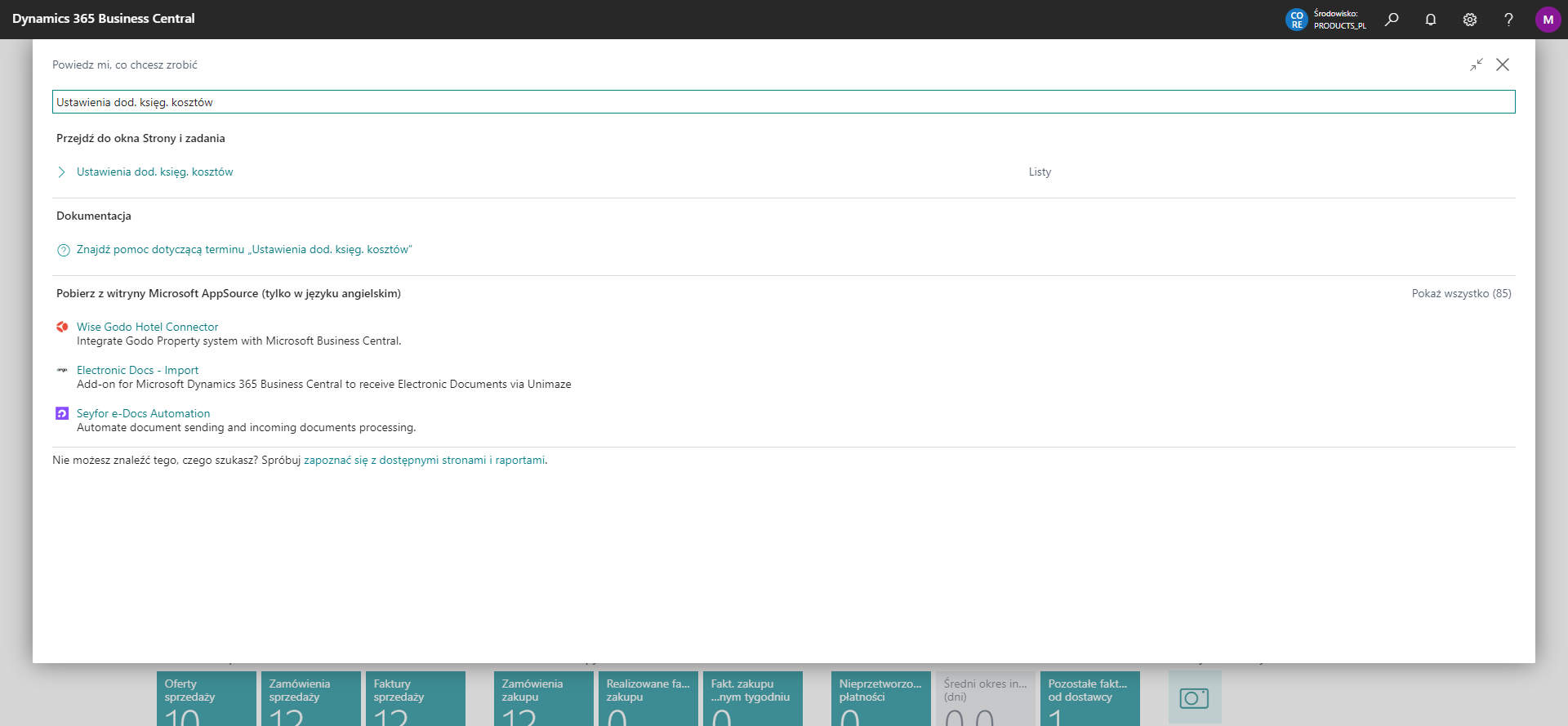Open the Zamówienia sprzedaży tile

(311, 698)
